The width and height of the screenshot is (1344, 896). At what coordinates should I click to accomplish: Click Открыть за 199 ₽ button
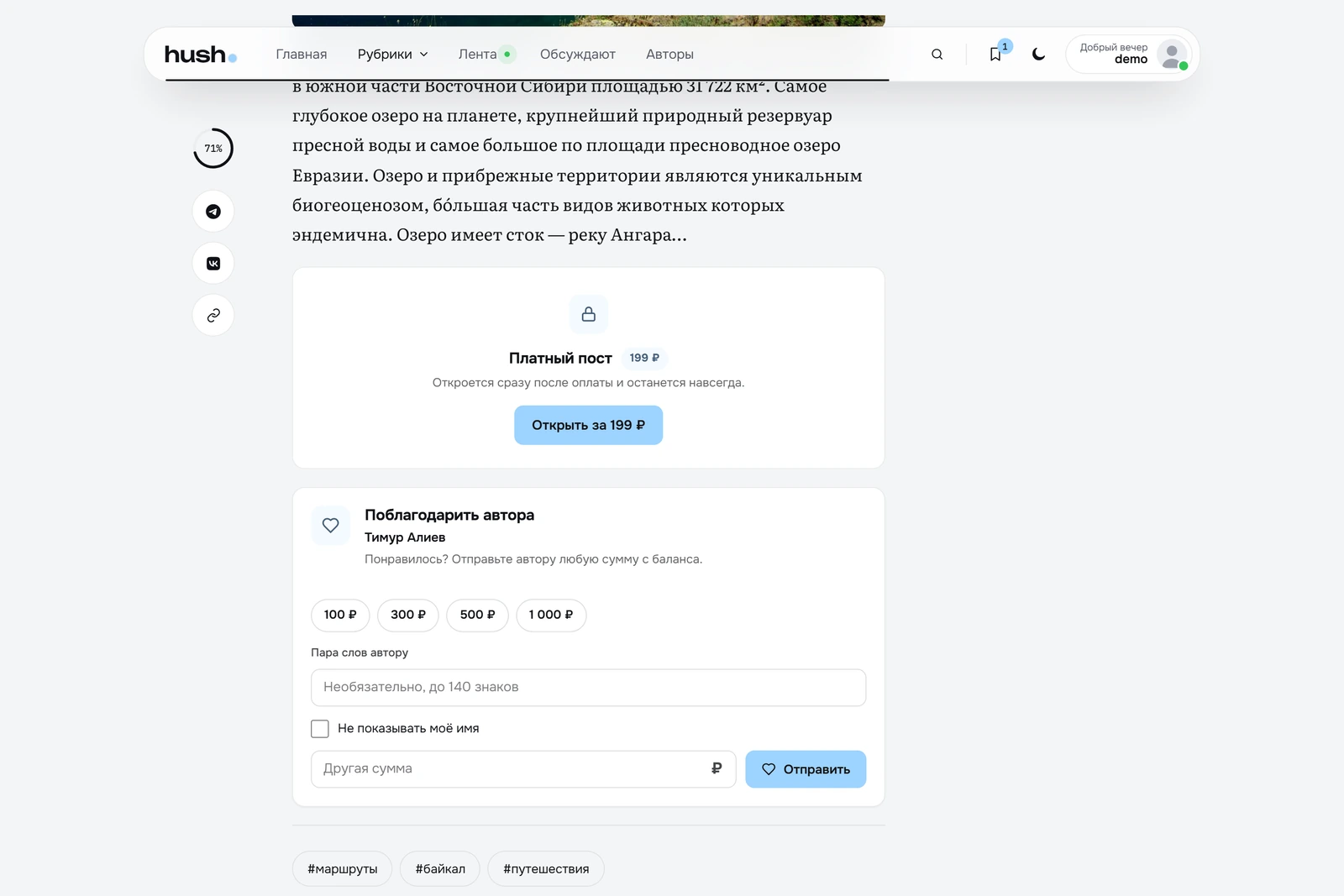589,426
